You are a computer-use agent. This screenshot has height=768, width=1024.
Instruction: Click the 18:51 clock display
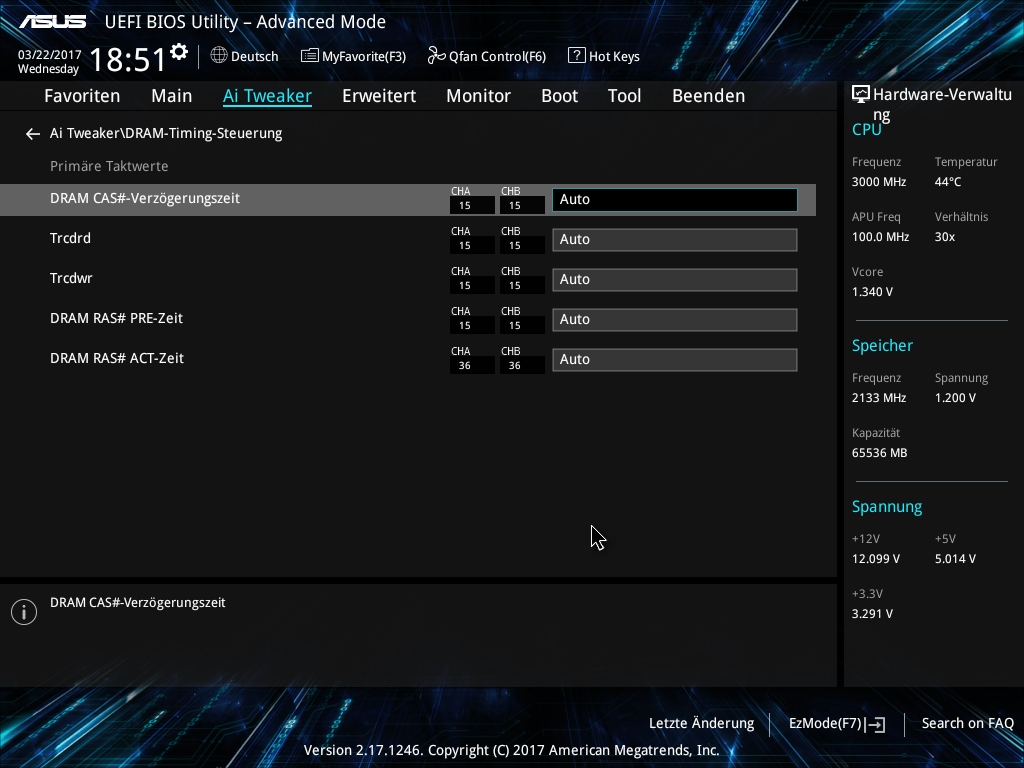(127, 59)
